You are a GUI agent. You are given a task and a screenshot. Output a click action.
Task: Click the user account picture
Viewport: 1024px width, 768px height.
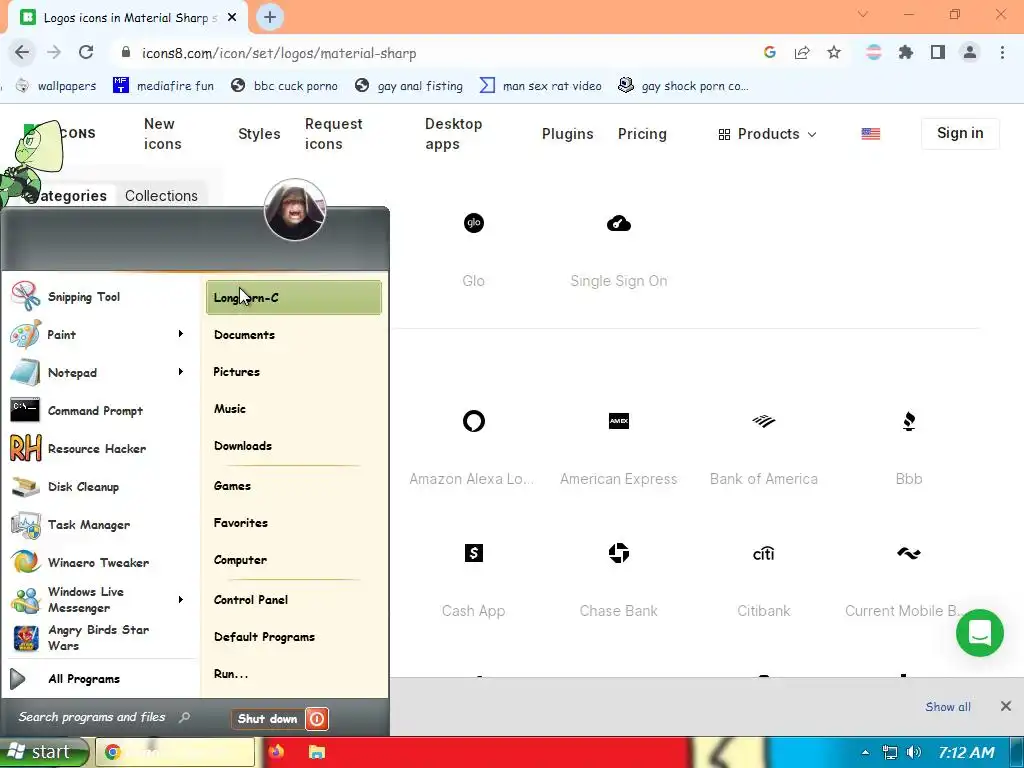tap(295, 210)
